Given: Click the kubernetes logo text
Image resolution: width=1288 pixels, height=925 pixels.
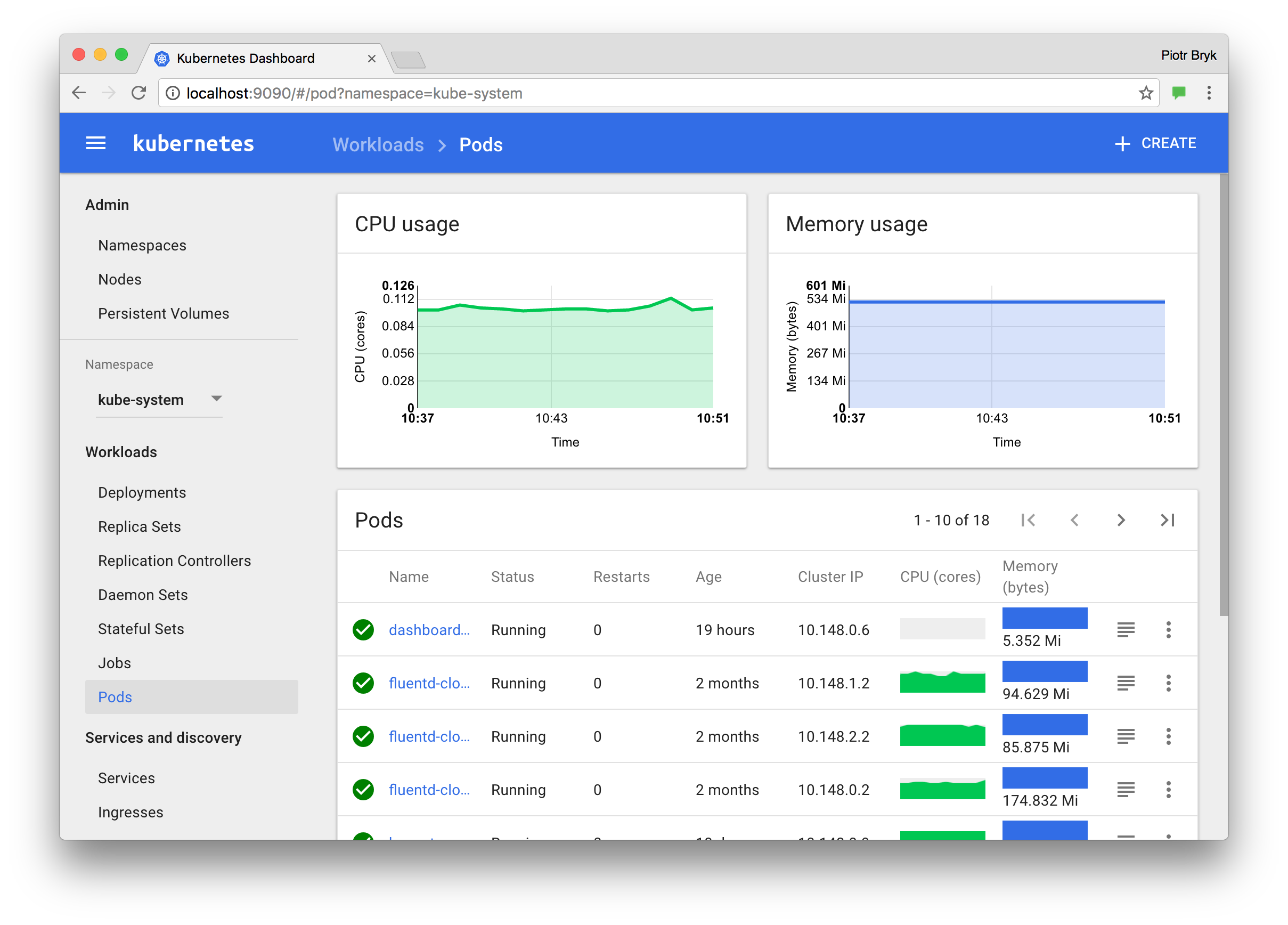Looking at the screenshot, I should 193,143.
